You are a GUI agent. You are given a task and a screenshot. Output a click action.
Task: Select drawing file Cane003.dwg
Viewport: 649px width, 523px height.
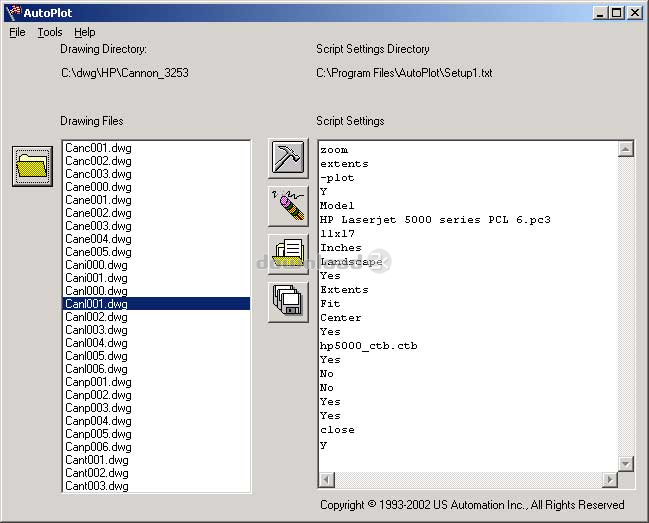[98, 226]
